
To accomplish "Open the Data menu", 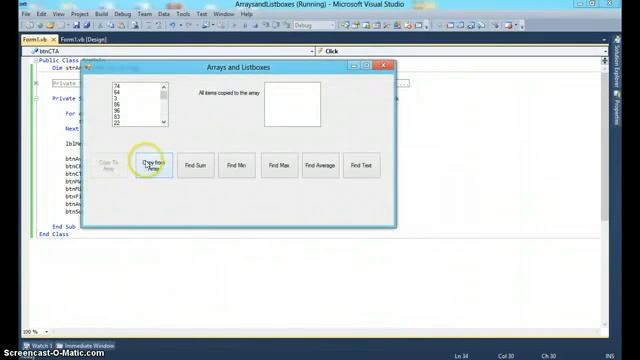I will pos(164,14).
